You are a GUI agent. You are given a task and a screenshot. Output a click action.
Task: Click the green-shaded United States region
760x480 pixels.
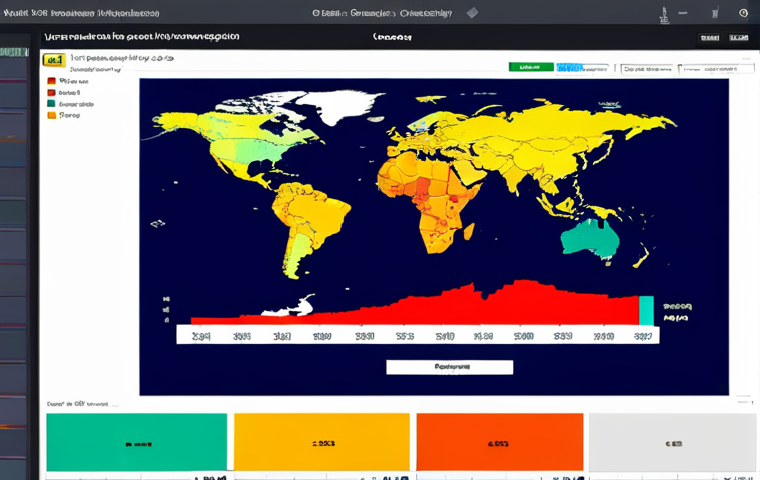pos(259,149)
